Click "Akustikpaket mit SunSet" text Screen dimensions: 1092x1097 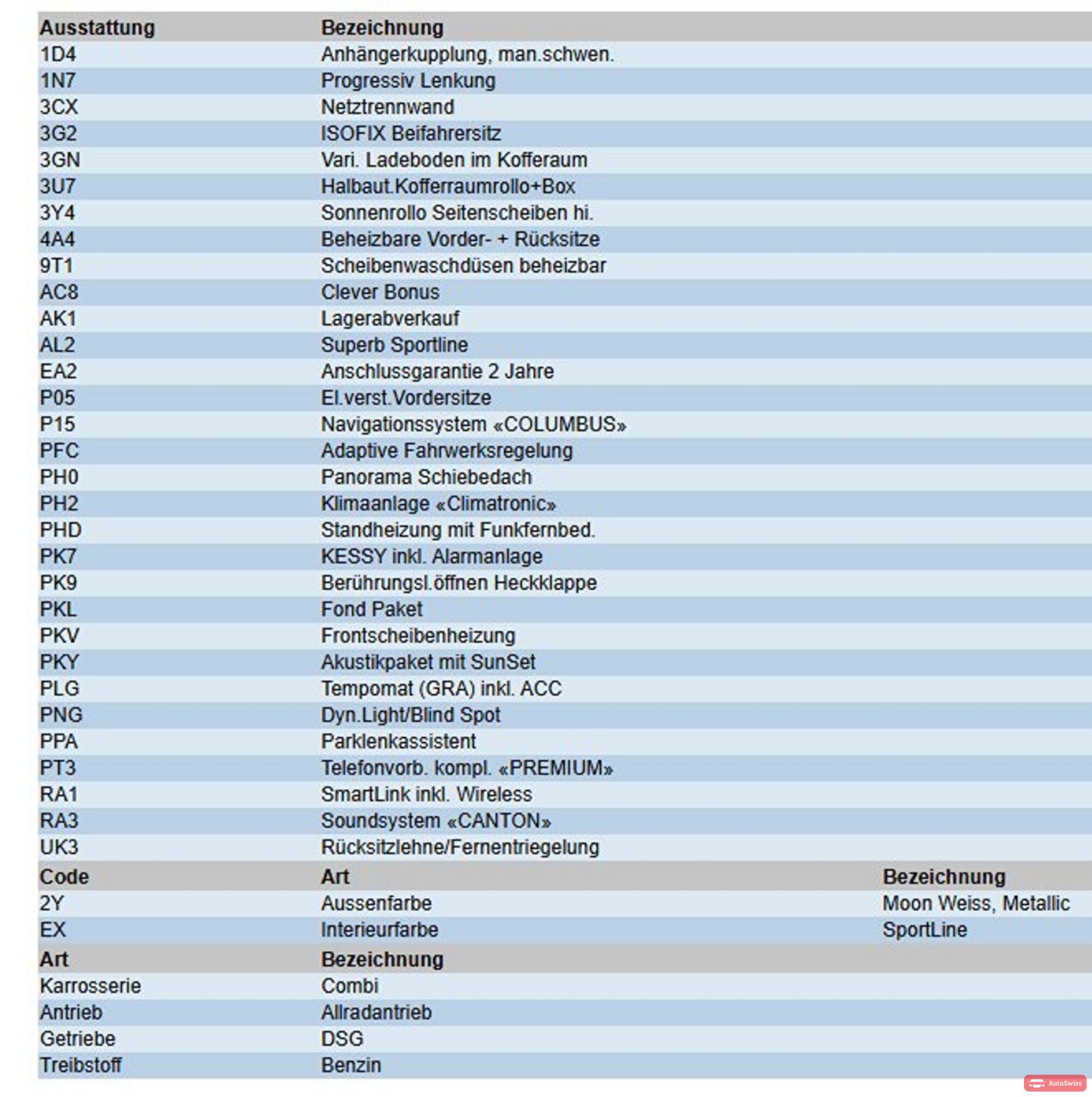(x=428, y=662)
